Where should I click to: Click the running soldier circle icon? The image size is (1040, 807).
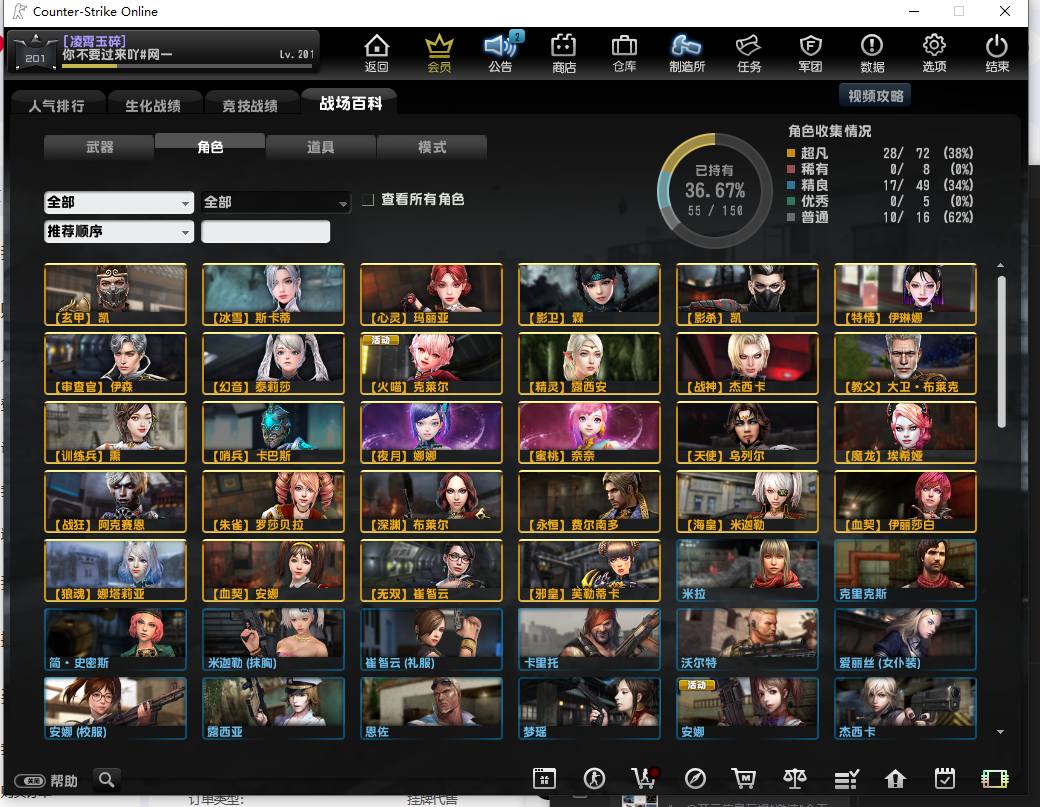[x=594, y=778]
